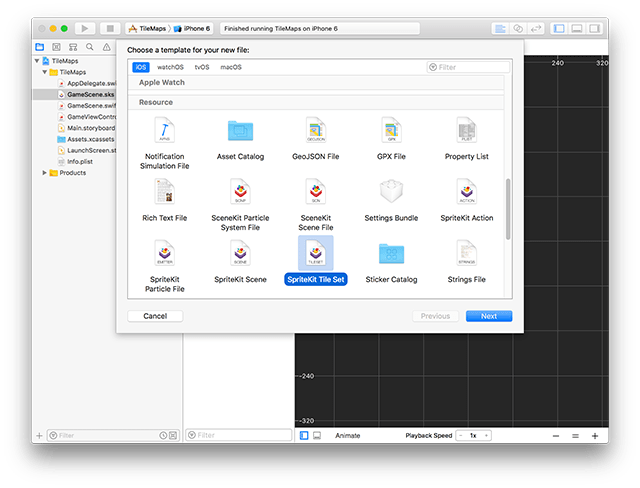Screen dimensions: 640x488
Task: Open the GameViewController file in navigator
Action: pyautogui.click(x=87, y=117)
